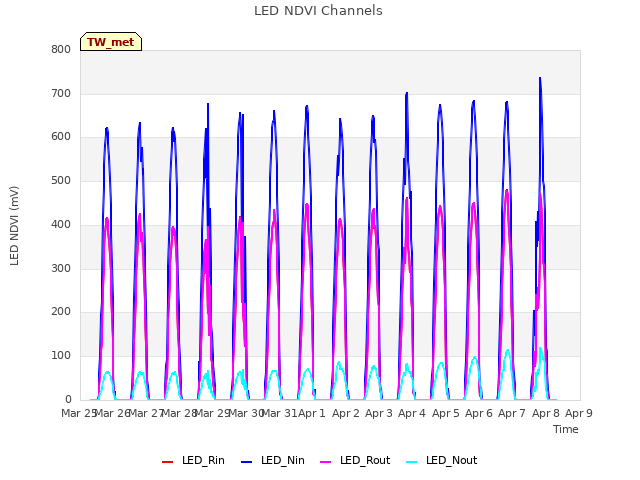Click the Mar 28 x-axis label

[x=179, y=413]
